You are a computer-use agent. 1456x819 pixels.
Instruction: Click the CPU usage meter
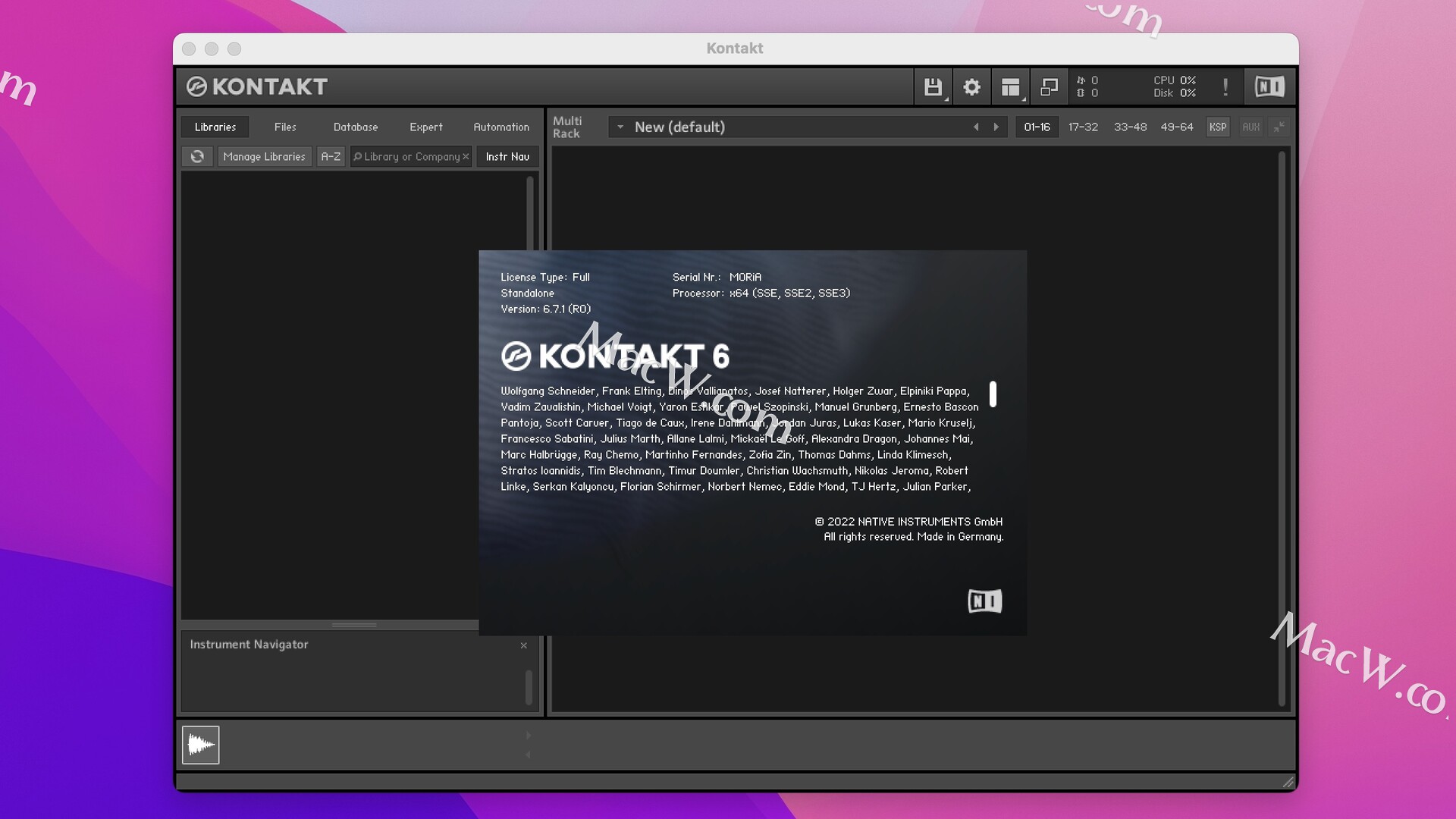(1175, 80)
